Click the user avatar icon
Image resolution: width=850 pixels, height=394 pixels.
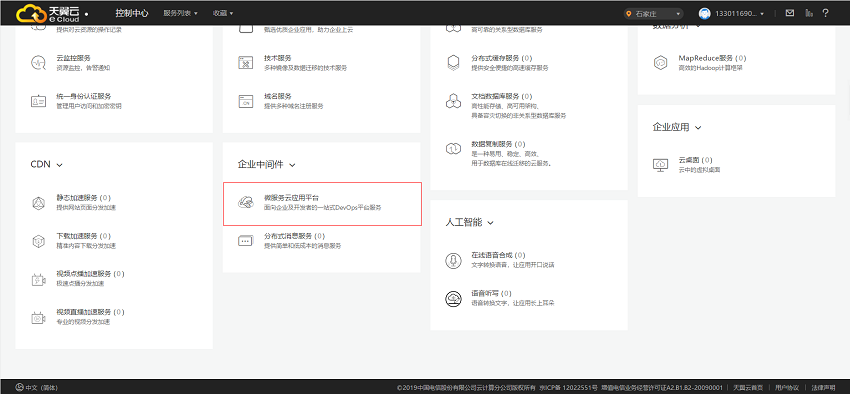tap(705, 14)
